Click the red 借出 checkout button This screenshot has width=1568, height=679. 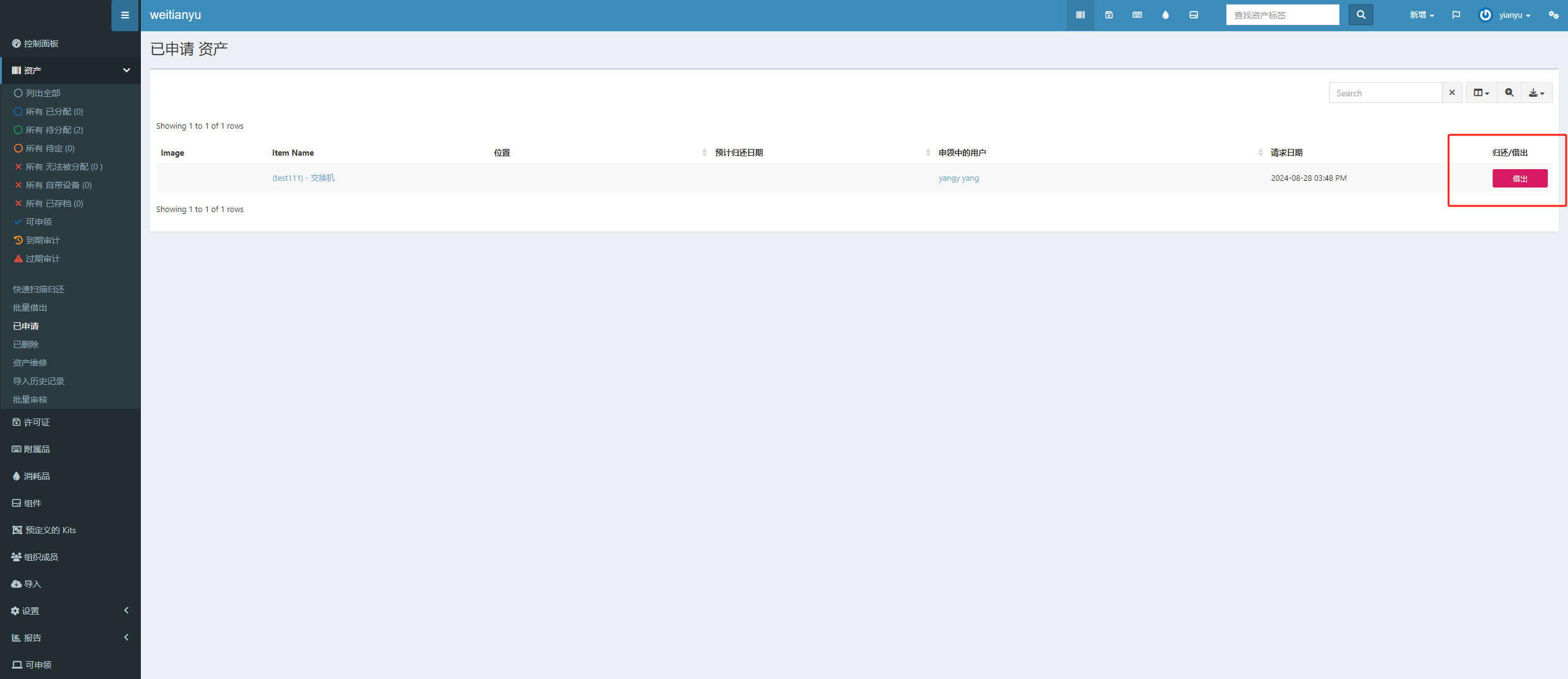(x=1520, y=178)
